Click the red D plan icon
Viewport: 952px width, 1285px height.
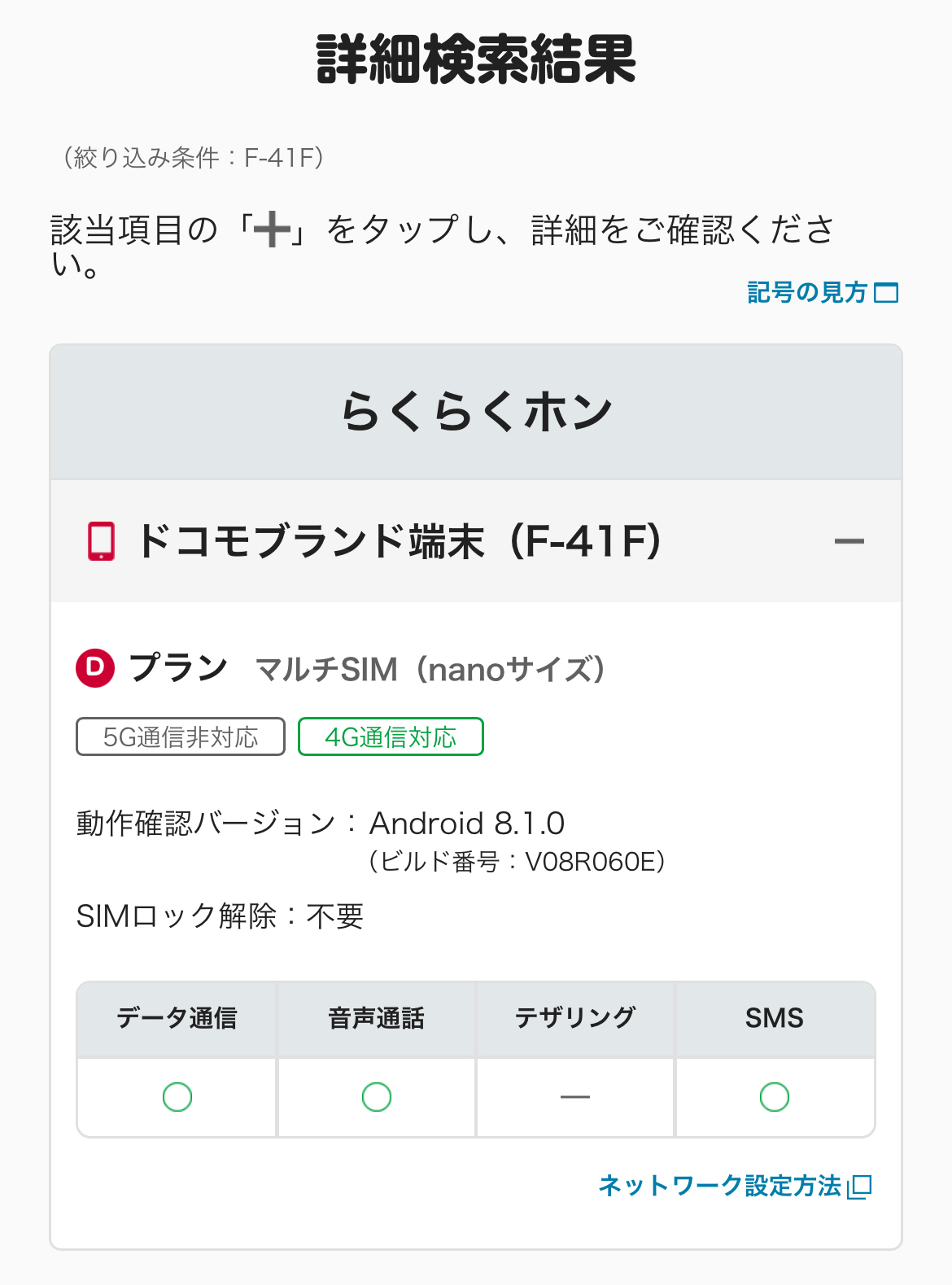pos(95,668)
